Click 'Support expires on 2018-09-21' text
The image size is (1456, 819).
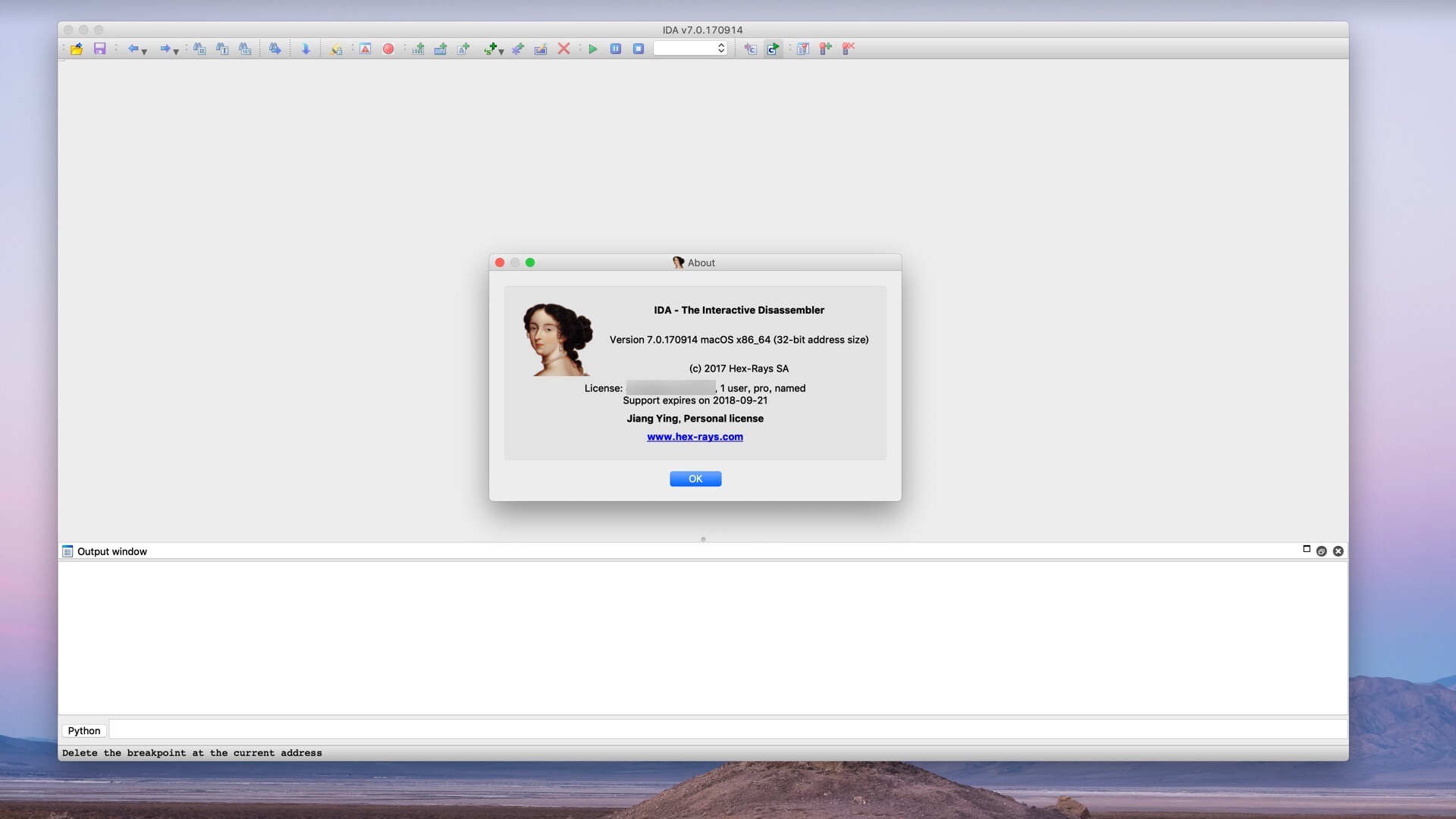[x=695, y=400]
